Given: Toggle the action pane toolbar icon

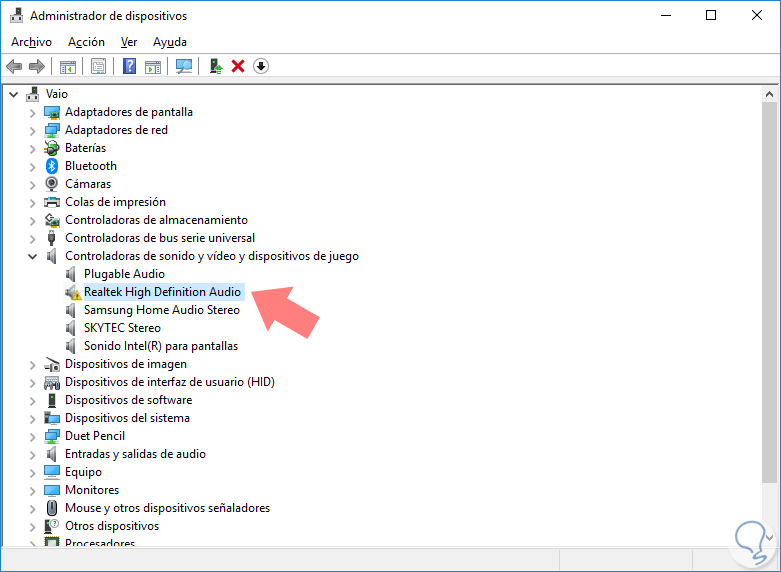Looking at the screenshot, I should tap(153, 66).
